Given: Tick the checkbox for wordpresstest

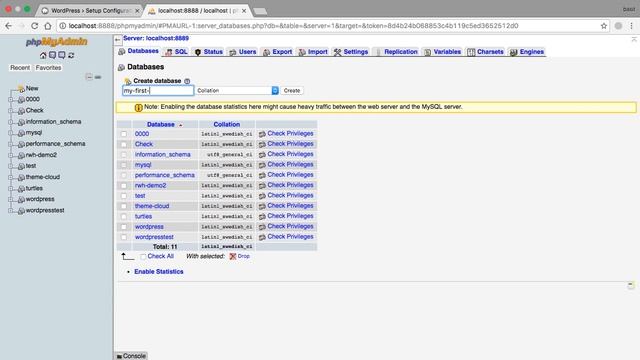Looking at the screenshot, I should click(x=124, y=237).
